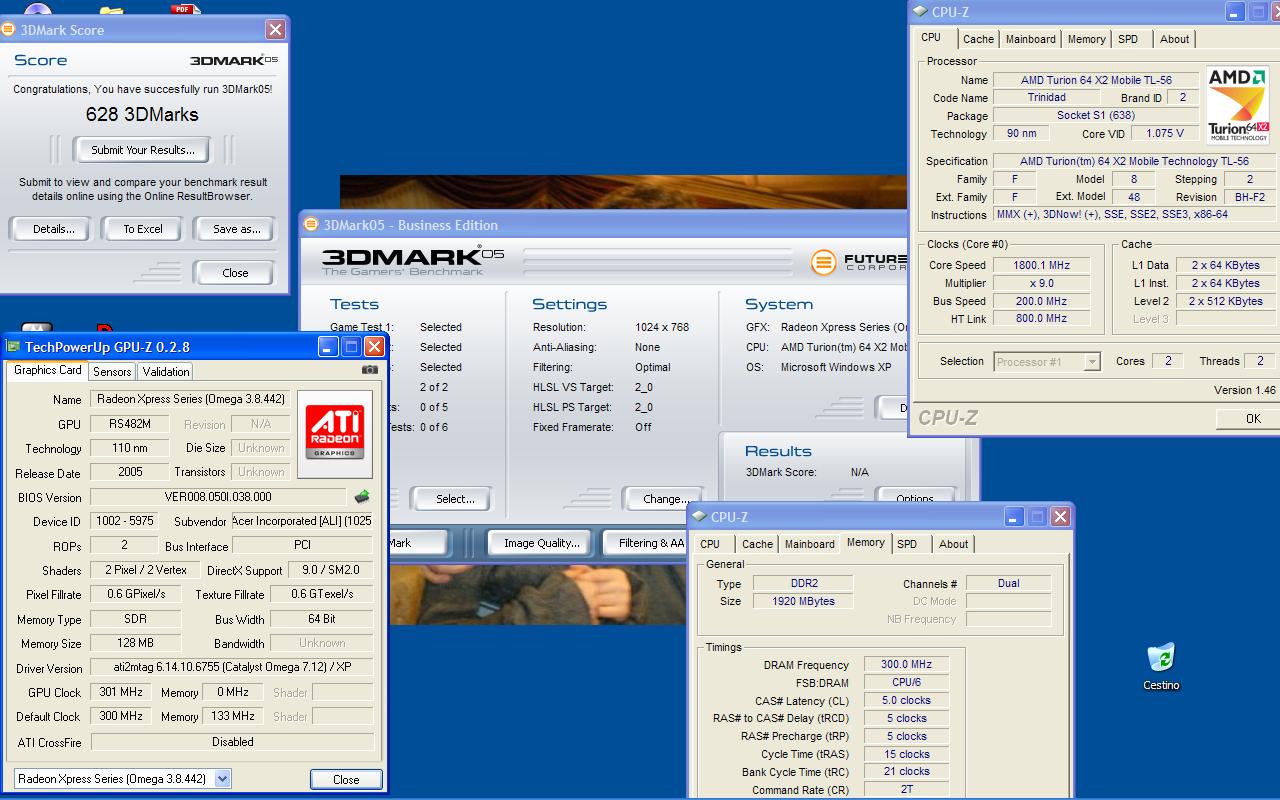Click the Close button in GPU-Z

[x=346, y=779]
